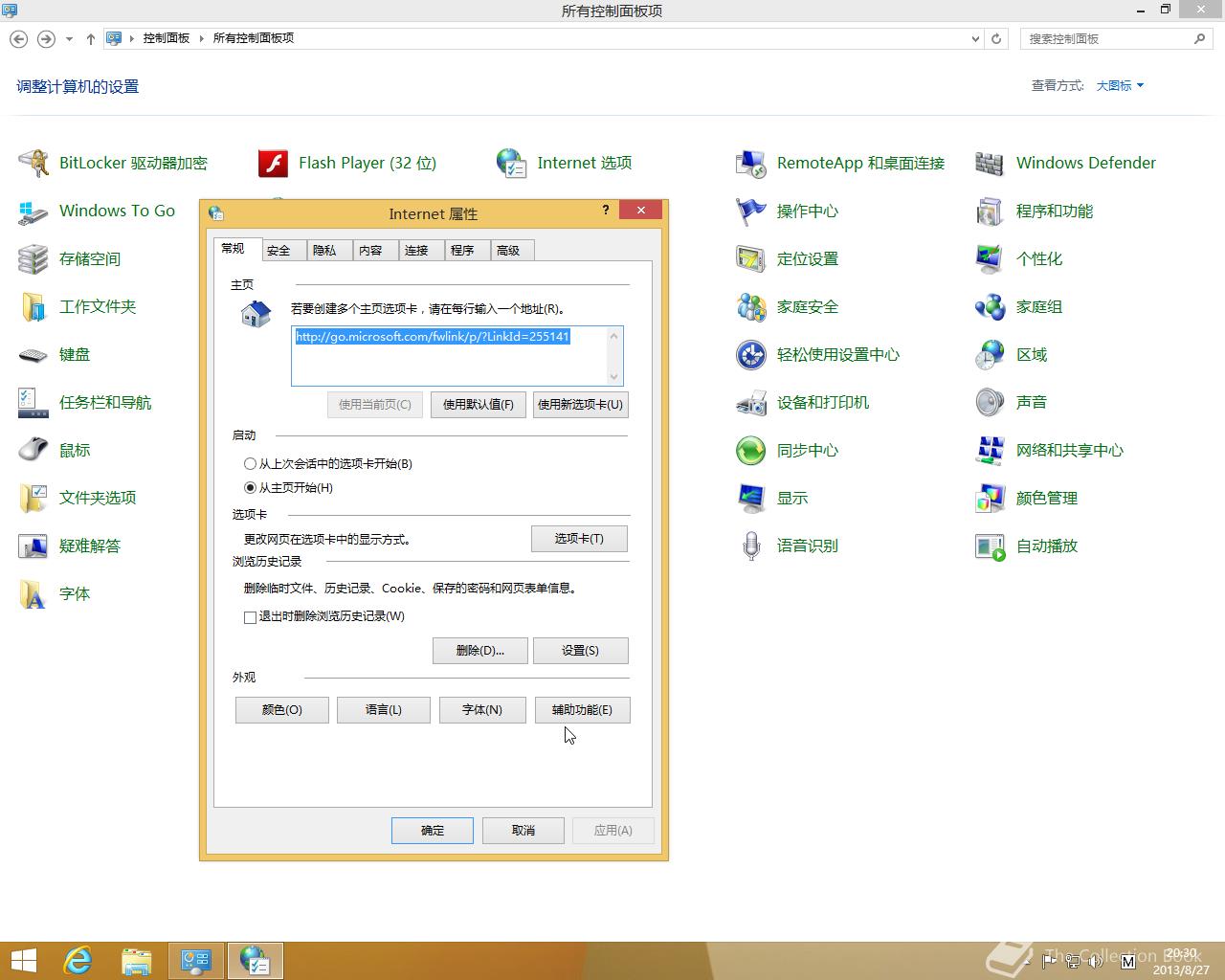Open 语音识别 microphone icon
Viewport: 1225px width, 980px height.
[751, 546]
